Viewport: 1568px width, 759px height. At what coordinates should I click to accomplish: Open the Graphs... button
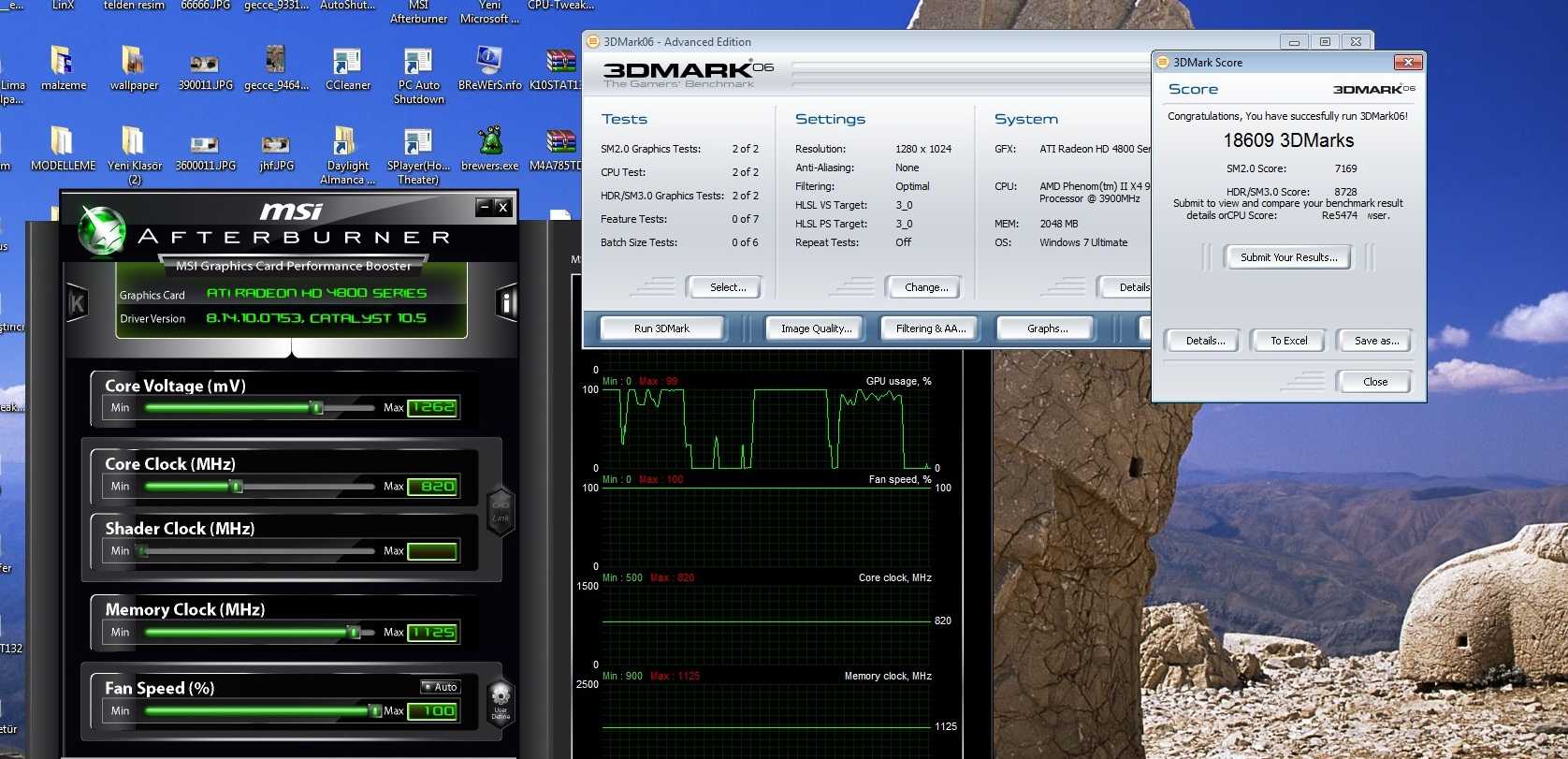[1047, 328]
